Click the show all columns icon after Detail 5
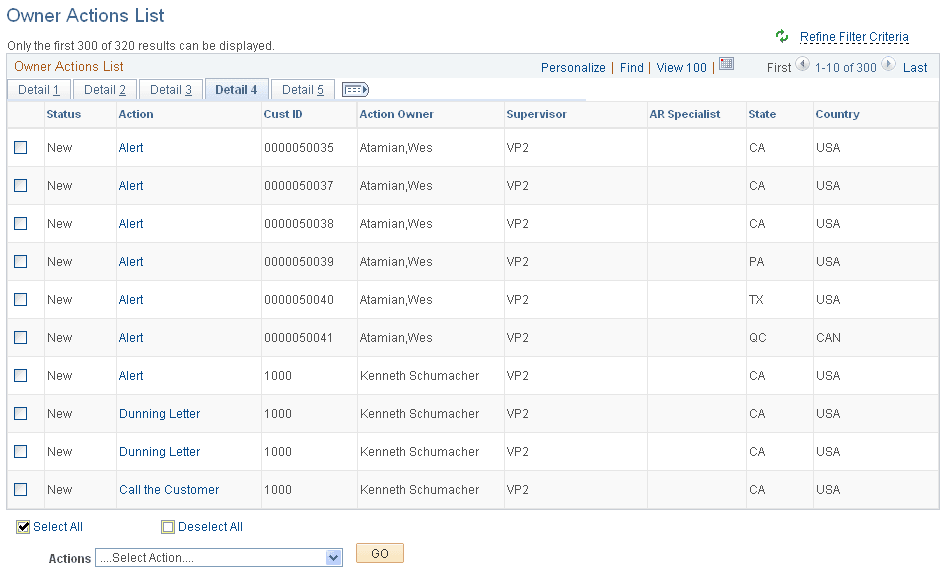Viewport: 941px width, 579px height. (x=355, y=89)
